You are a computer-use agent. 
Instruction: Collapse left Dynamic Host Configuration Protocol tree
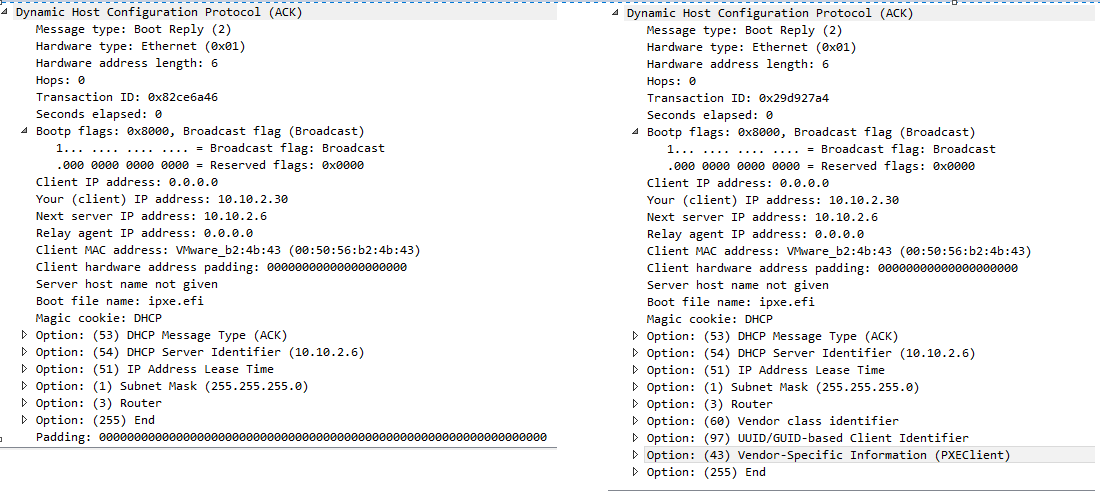click(x=6, y=13)
